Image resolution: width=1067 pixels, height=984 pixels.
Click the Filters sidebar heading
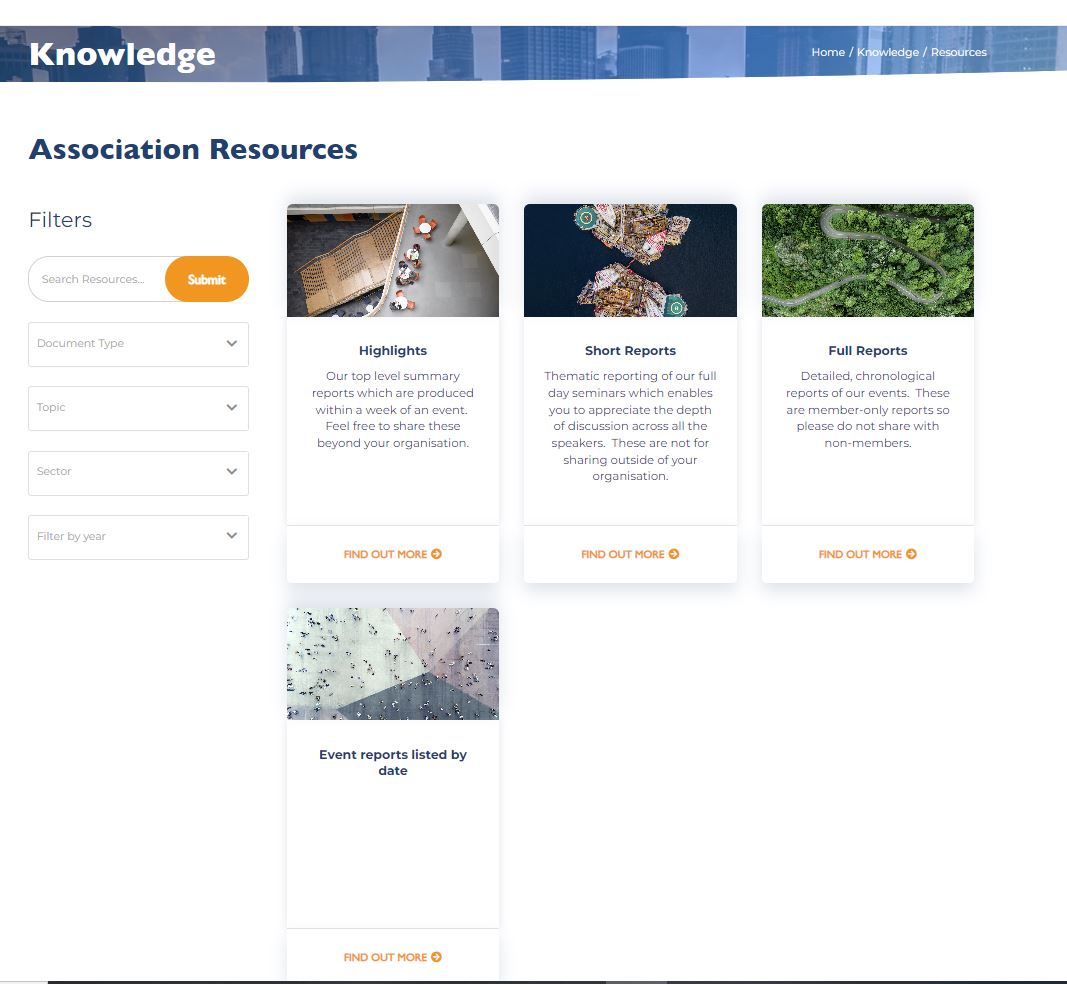[60, 220]
